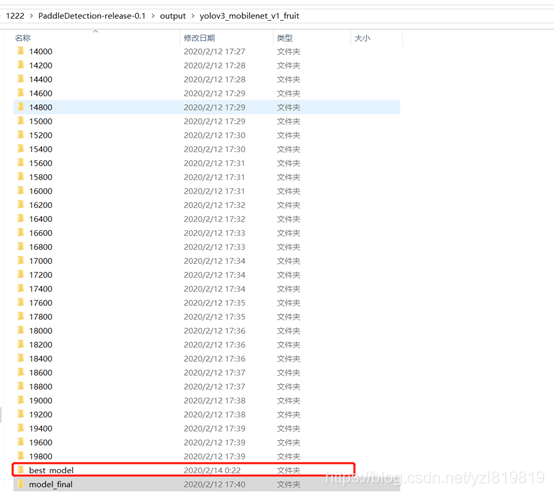Select the folder icon for 14400

(x=21, y=79)
